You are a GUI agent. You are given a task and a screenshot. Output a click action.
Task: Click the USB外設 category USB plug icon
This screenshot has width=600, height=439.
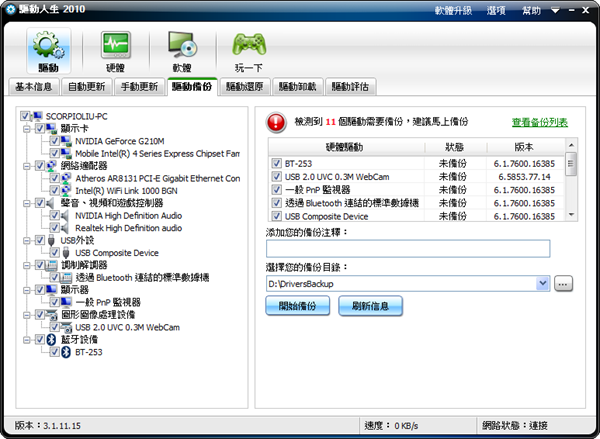coord(51,240)
